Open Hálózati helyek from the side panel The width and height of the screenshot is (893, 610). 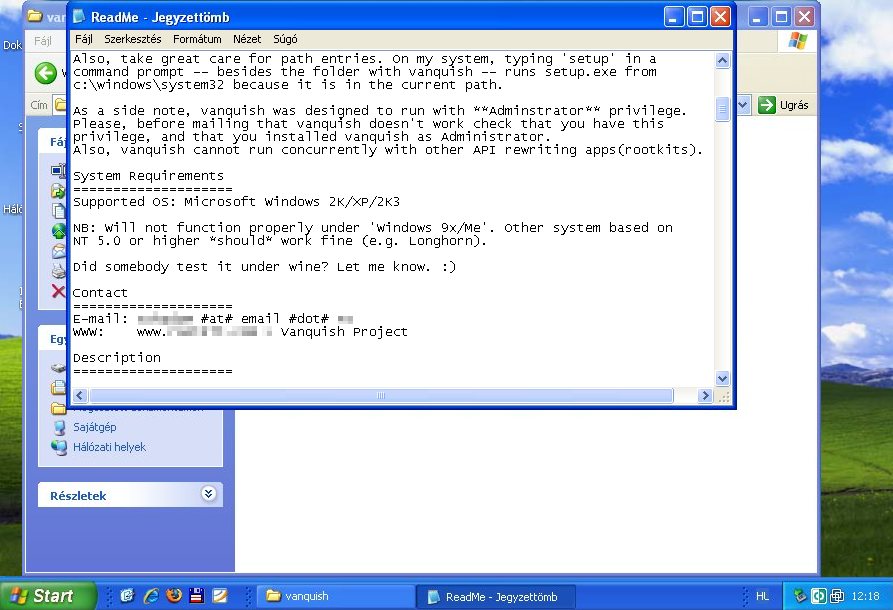click(98, 447)
